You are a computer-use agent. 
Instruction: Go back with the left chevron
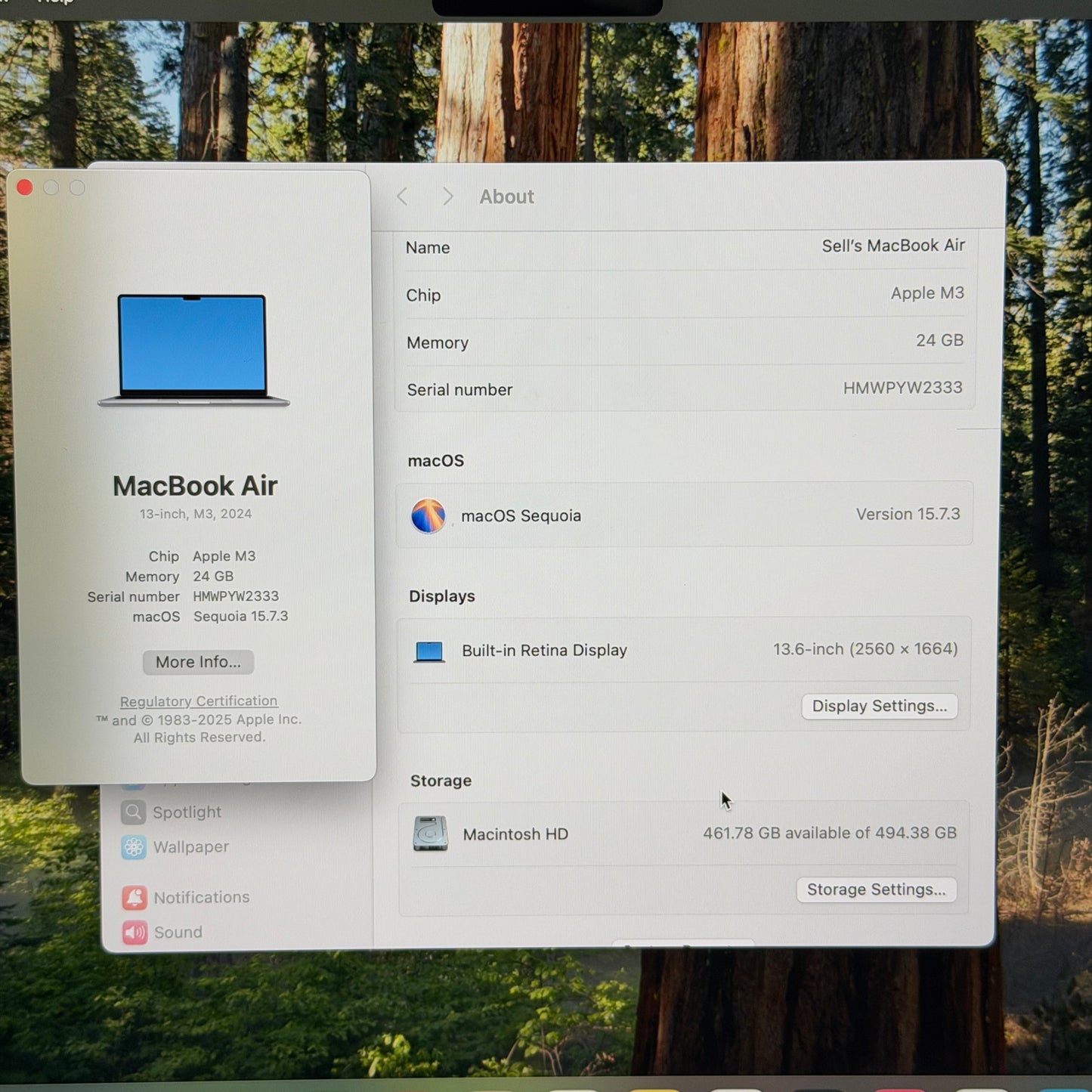tap(402, 196)
